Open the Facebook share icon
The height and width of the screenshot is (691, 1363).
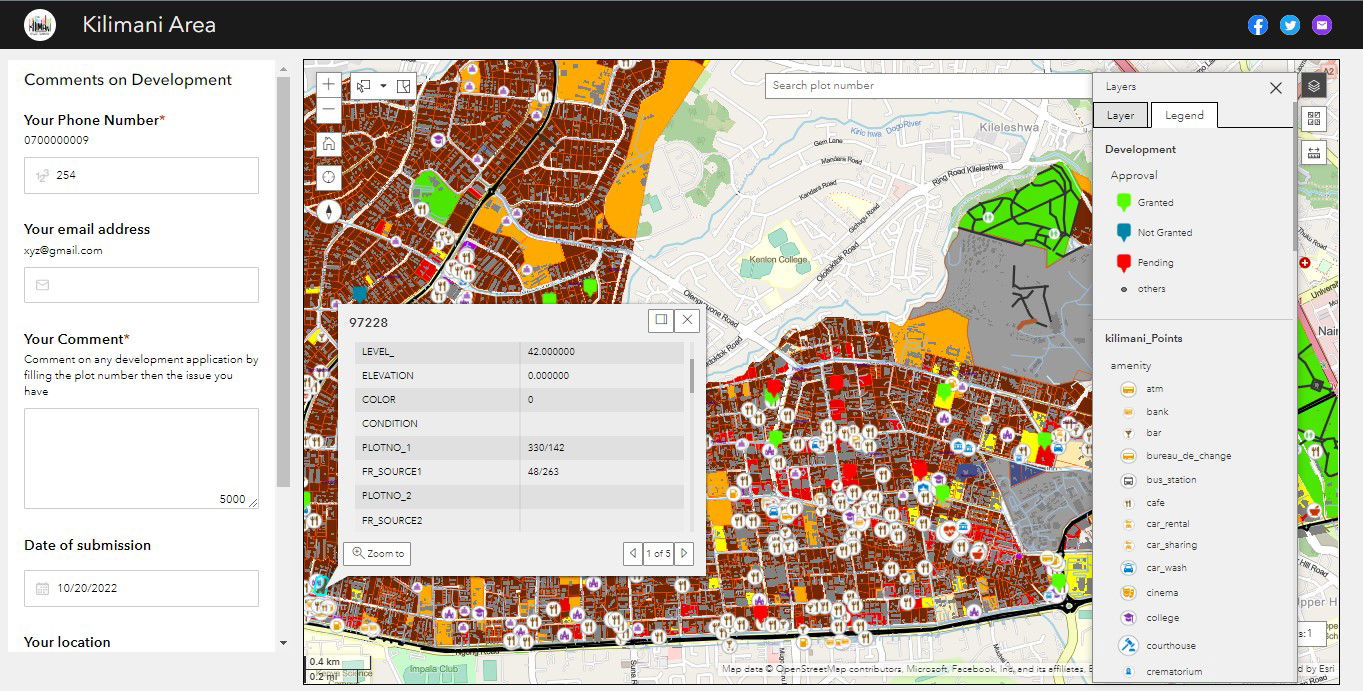coord(1258,25)
